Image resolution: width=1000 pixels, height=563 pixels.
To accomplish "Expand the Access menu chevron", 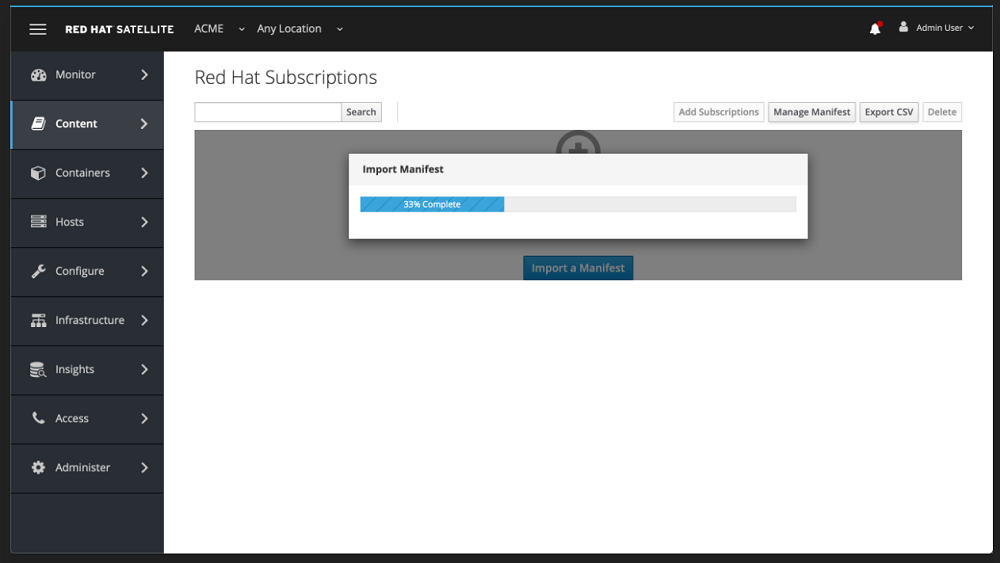I will 144,419.
